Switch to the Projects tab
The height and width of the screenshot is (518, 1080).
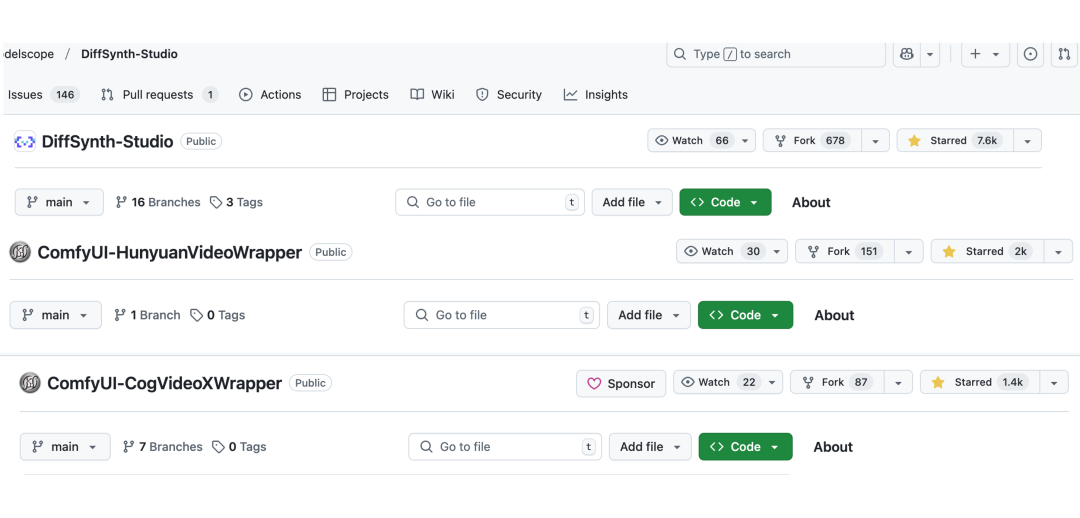[x=355, y=95]
